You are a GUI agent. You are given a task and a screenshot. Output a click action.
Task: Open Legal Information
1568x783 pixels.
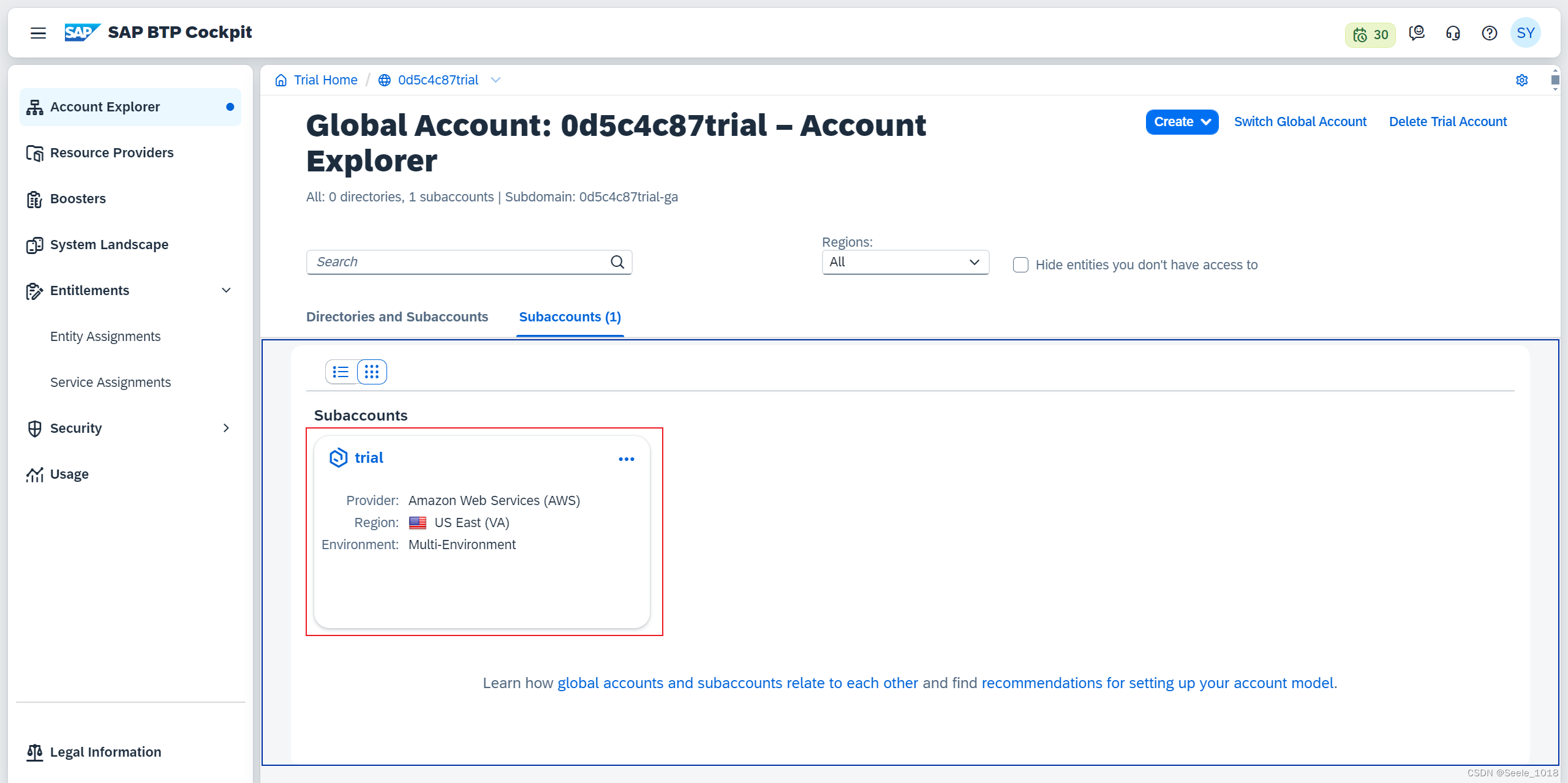pyautogui.click(x=130, y=752)
